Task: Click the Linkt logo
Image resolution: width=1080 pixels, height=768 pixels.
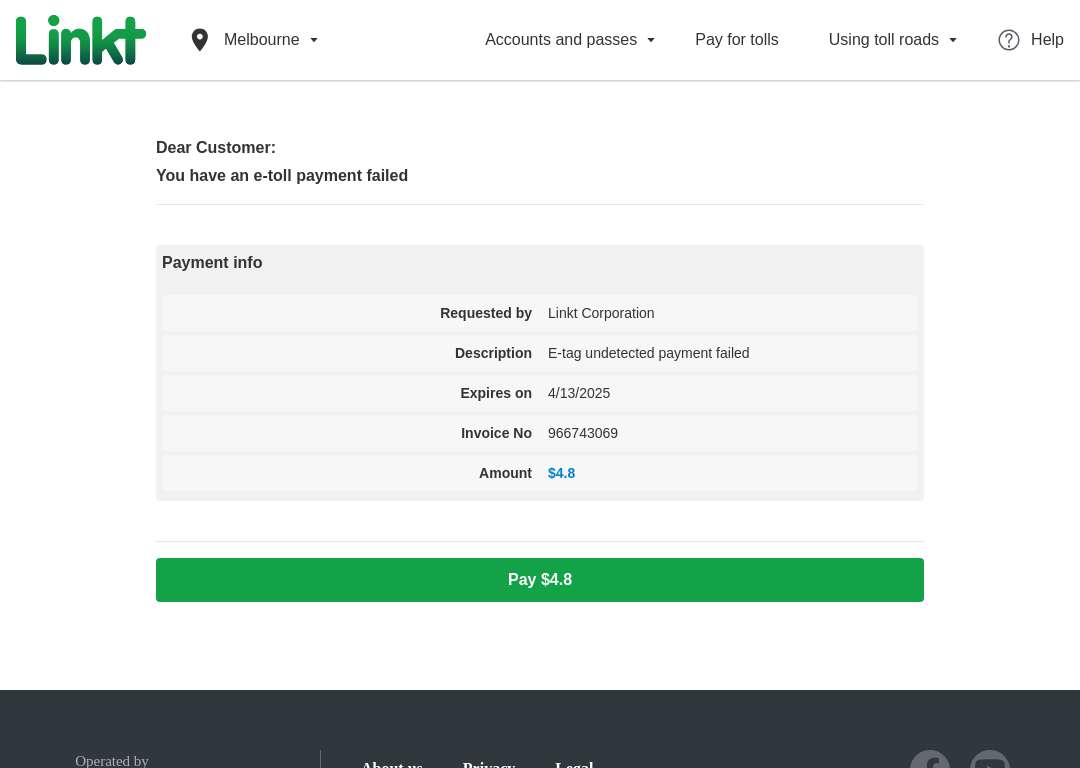Action: (x=81, y=40)
